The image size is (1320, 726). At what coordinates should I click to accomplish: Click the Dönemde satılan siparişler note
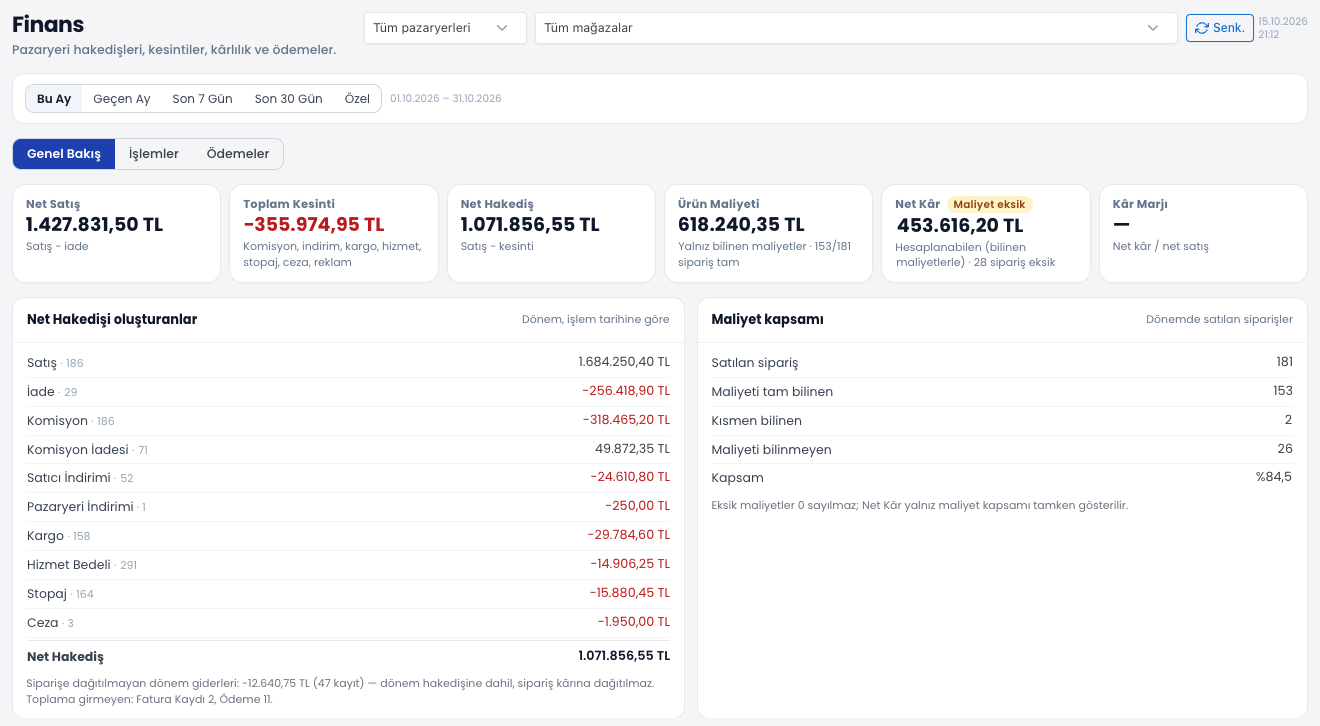click(1219, 320)
